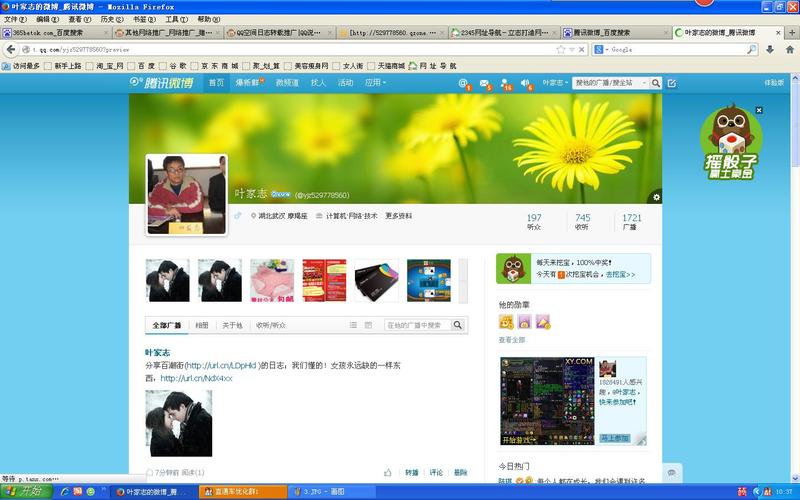Image resolution: width=800 pixels, height=500 pixels.
Task: Click the magnifier in broadcast search box
Action: [x=458, y=325]
